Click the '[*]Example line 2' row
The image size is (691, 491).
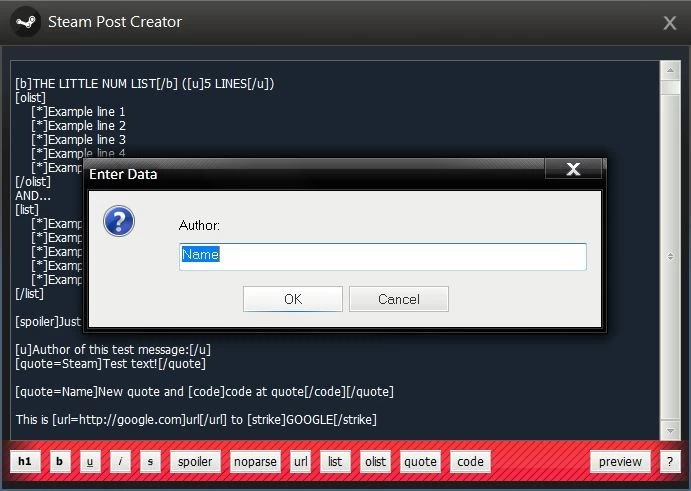[x=78, y=126]
